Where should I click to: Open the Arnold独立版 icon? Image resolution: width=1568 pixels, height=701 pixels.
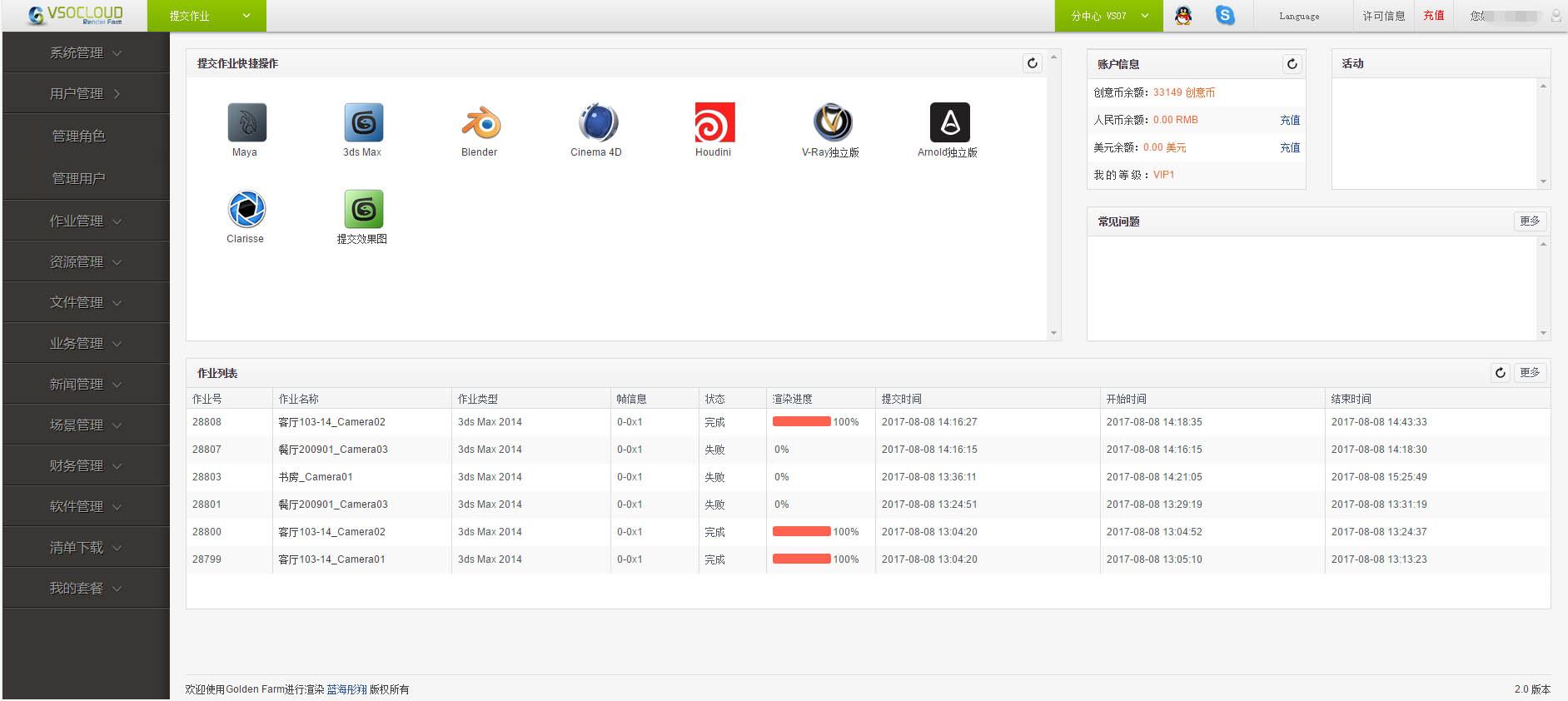click(949, 122)
